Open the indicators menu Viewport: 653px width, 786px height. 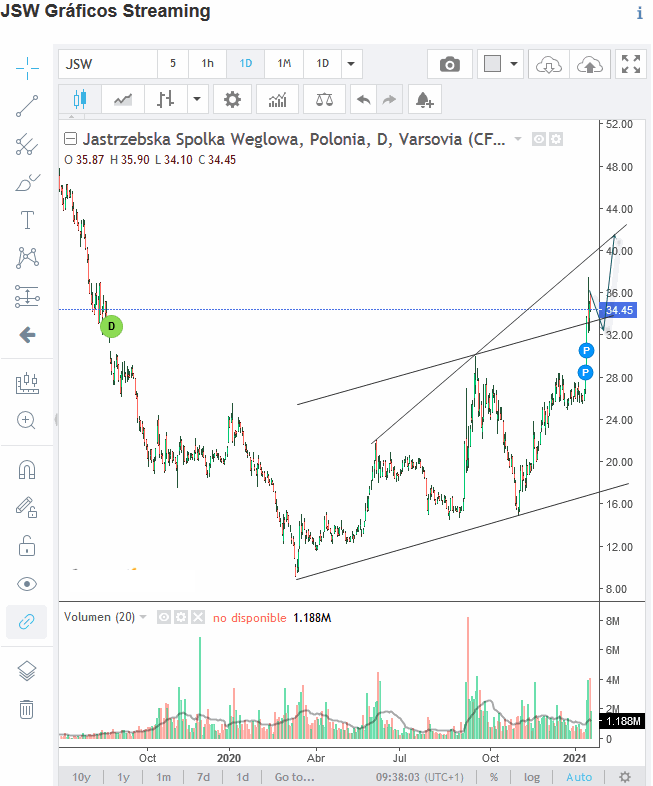tap(277, 99)
